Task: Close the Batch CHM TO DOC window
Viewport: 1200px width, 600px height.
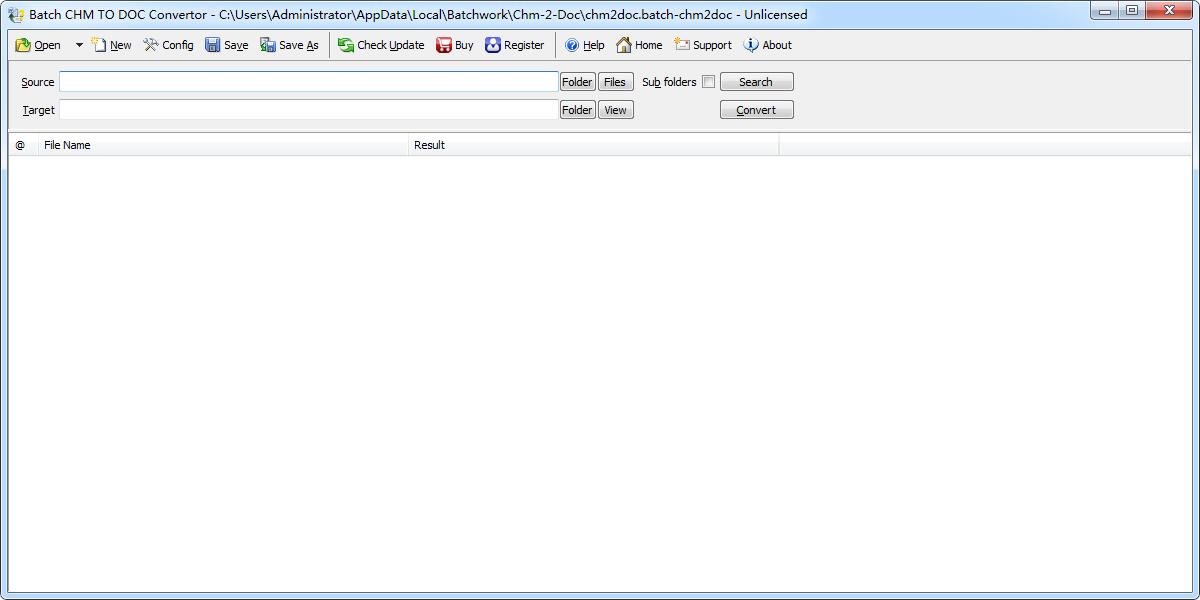Action: coord(1170,12)
